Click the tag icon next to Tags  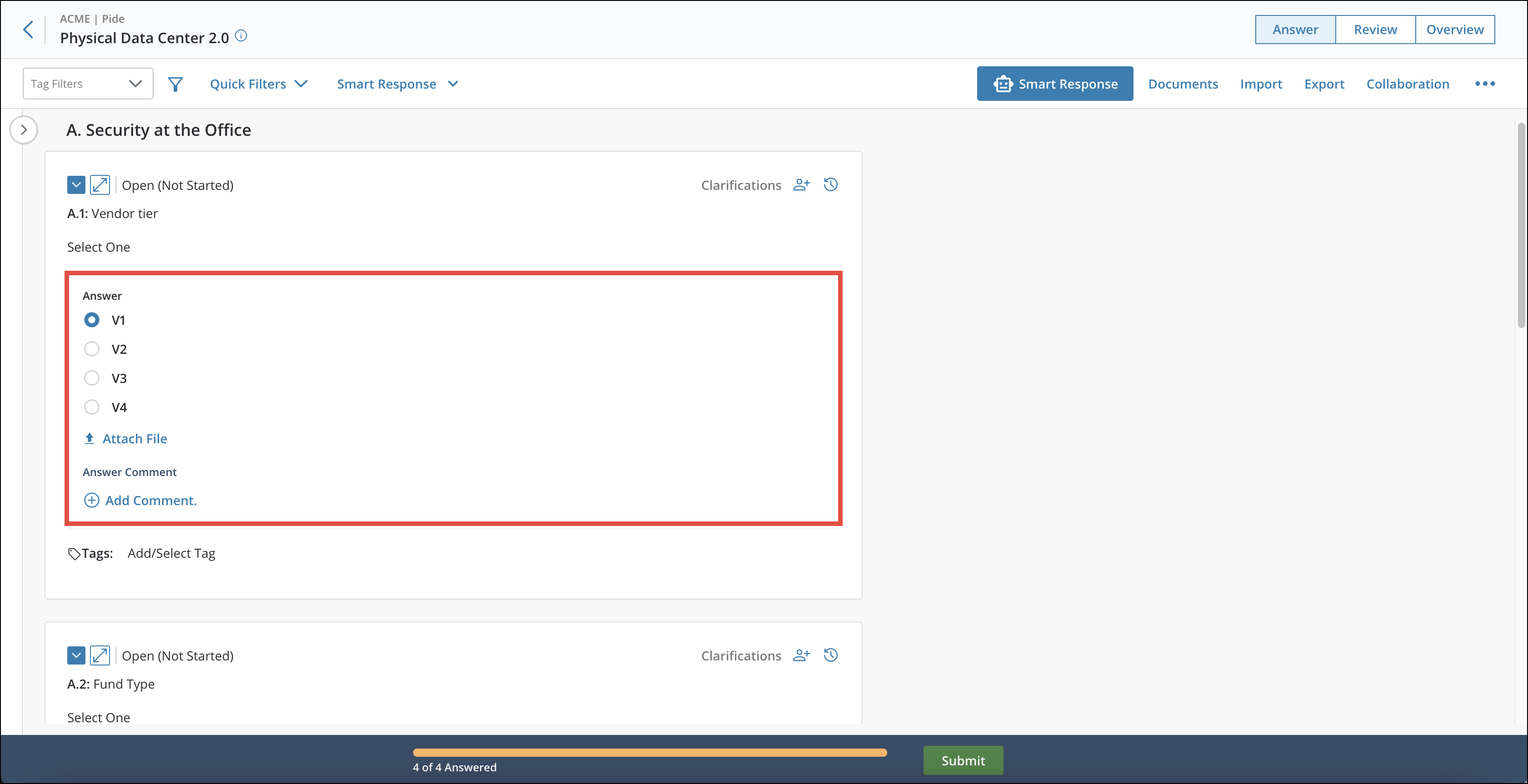click(74, 553)
